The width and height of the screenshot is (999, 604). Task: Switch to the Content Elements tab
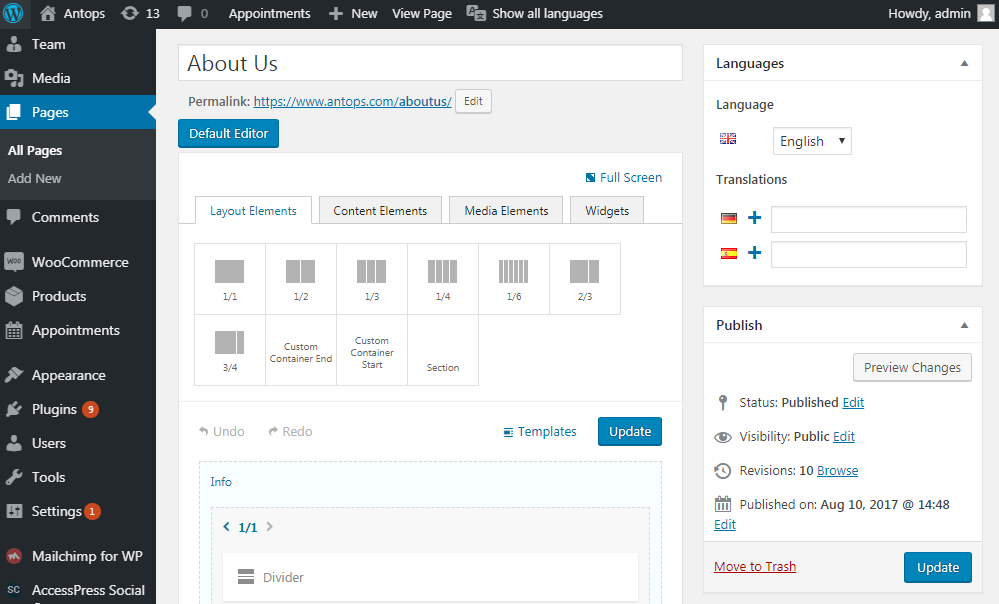click(380, 210)
